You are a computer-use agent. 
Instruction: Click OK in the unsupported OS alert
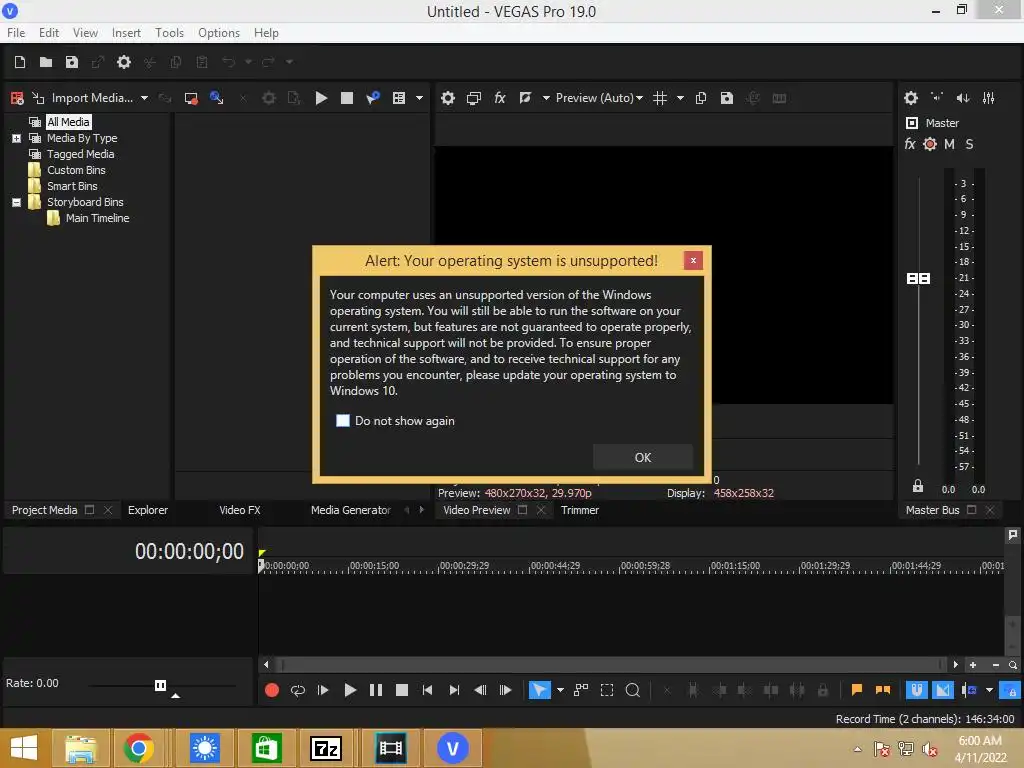point(643,457)
